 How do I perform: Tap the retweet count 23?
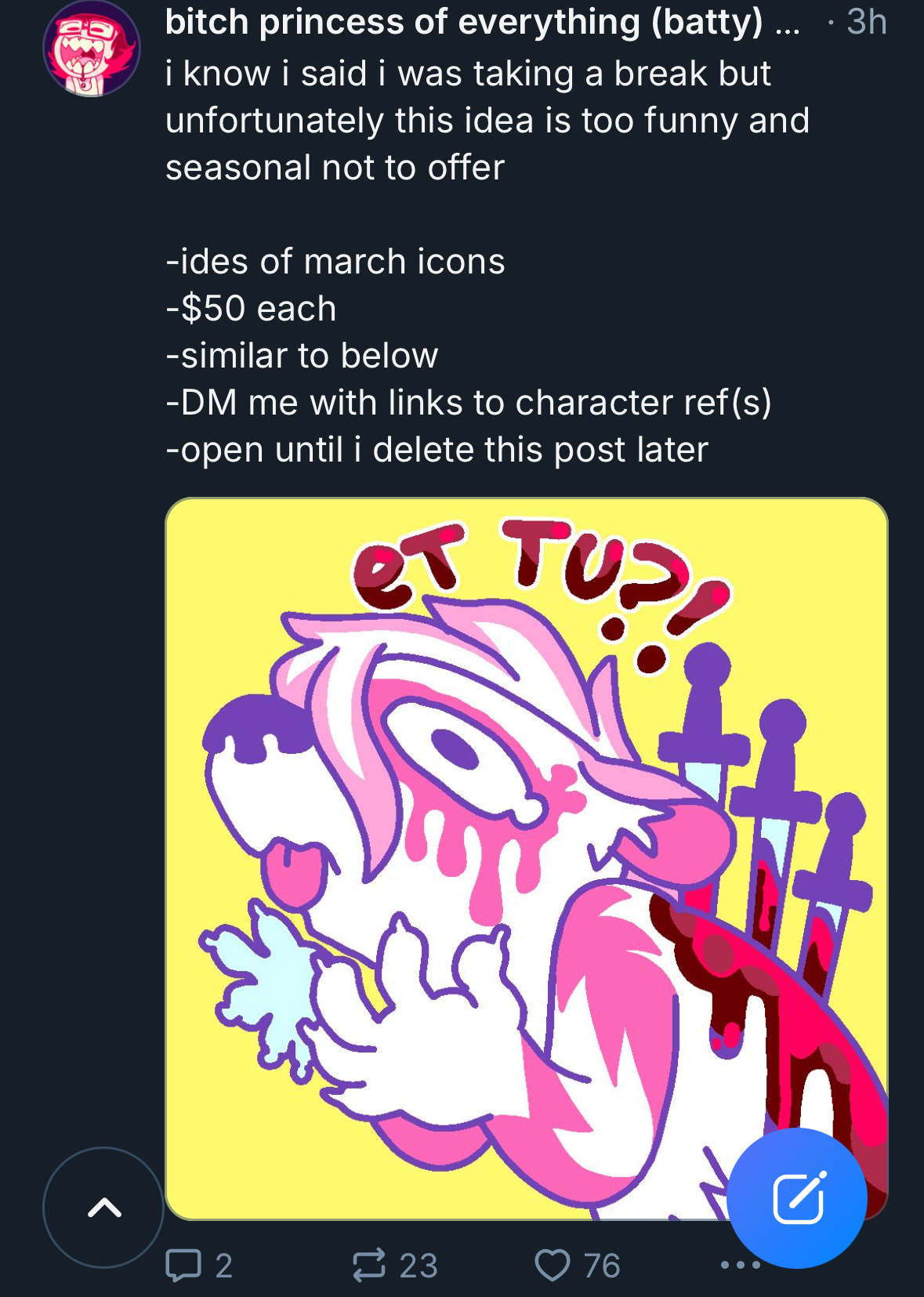pyautogui.click(x=419, y=1266)
